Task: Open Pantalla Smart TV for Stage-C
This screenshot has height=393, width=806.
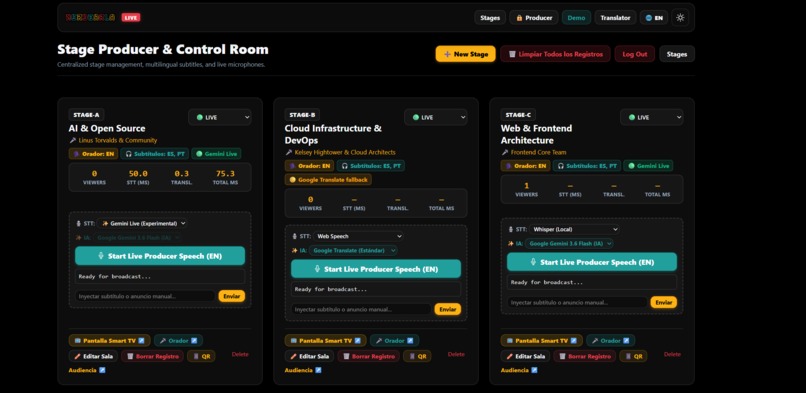Action: (541, 341)
